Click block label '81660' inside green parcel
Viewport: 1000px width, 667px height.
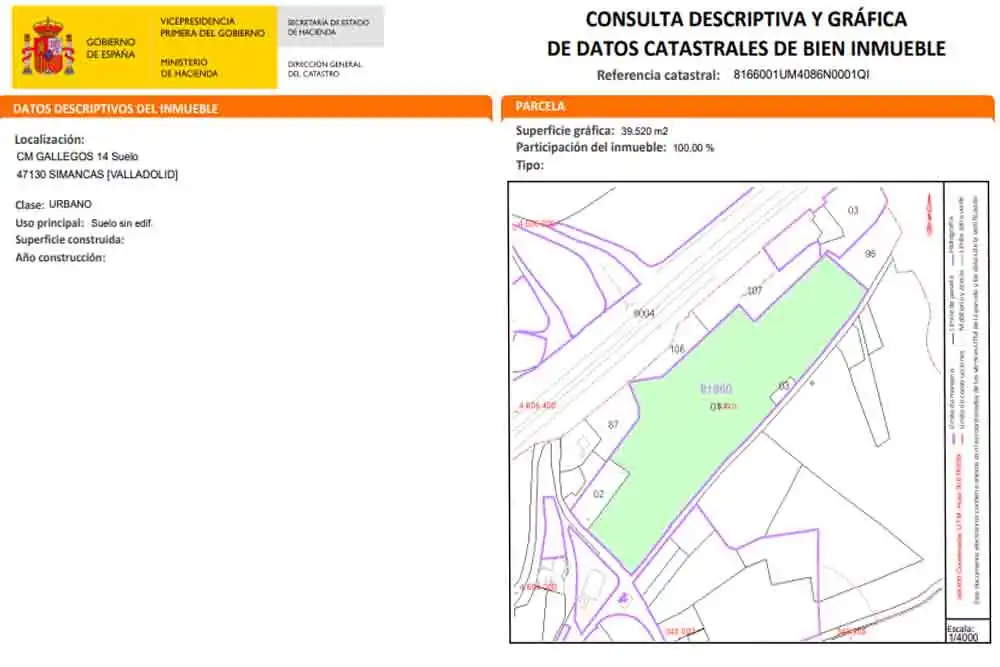point(716,388)
